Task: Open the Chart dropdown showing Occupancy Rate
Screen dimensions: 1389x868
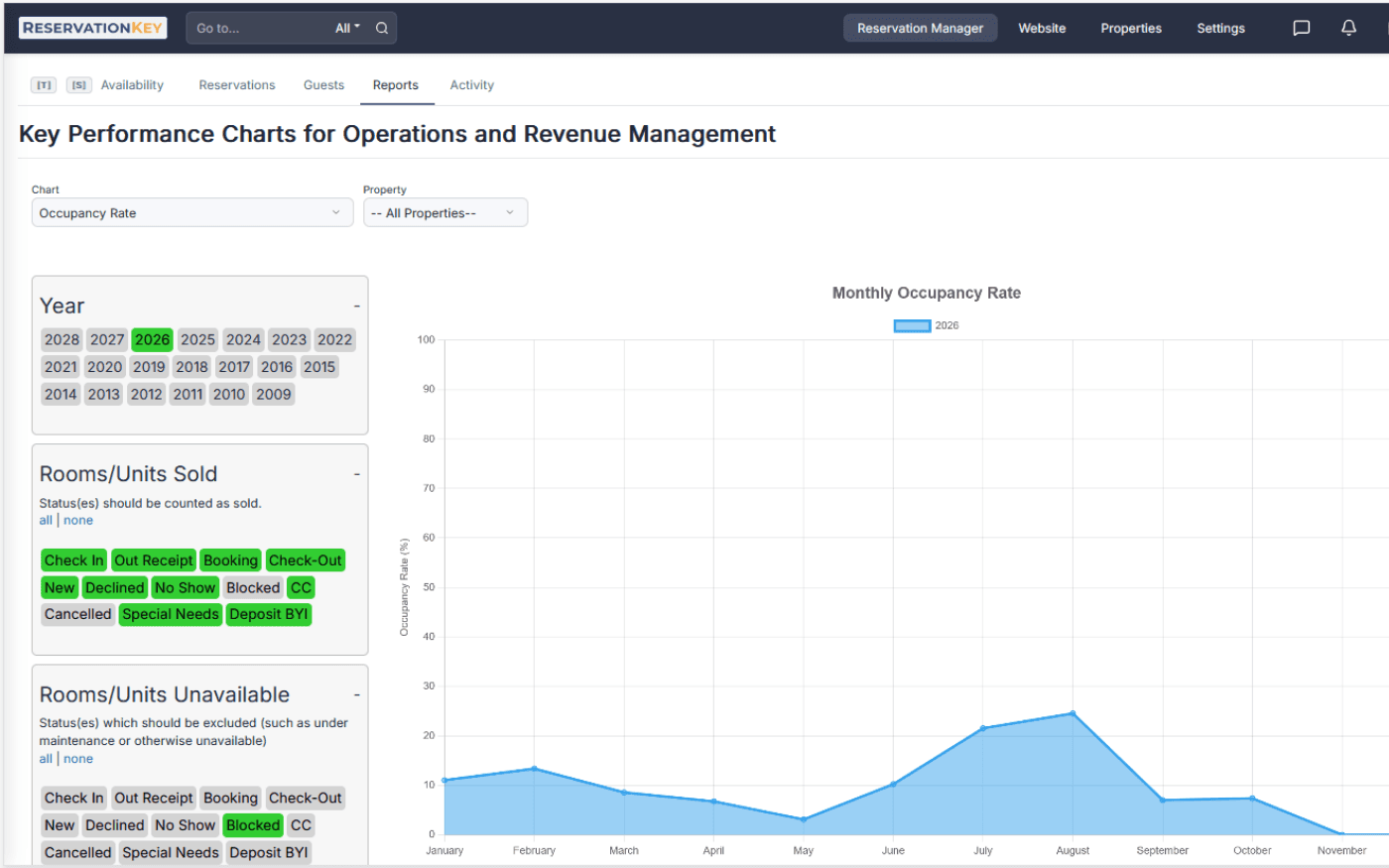Action: (191, 212)
